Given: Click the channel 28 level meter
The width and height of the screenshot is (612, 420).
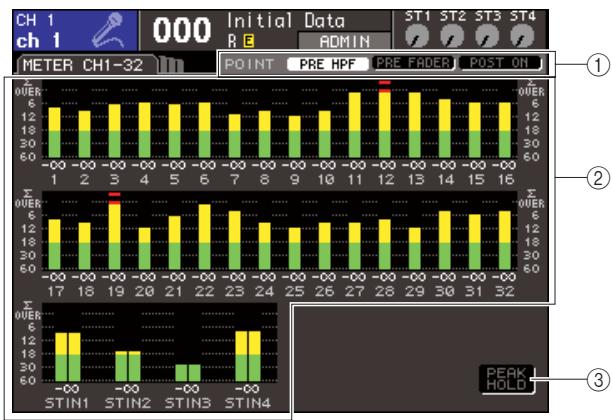Looking at the screenshot, I should [x=384, y=244].
